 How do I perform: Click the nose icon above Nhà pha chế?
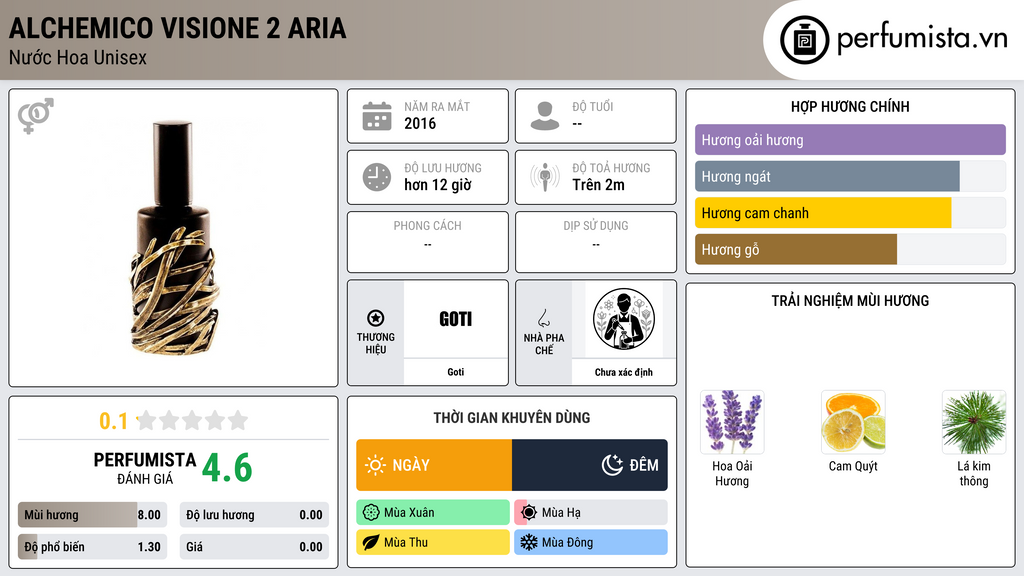(x=543, y=318)
